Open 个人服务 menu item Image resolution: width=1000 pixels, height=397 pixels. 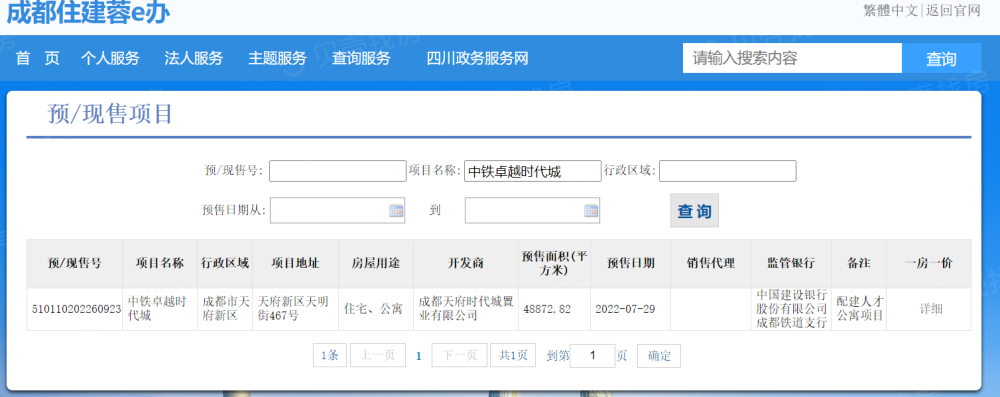(110, 59)
